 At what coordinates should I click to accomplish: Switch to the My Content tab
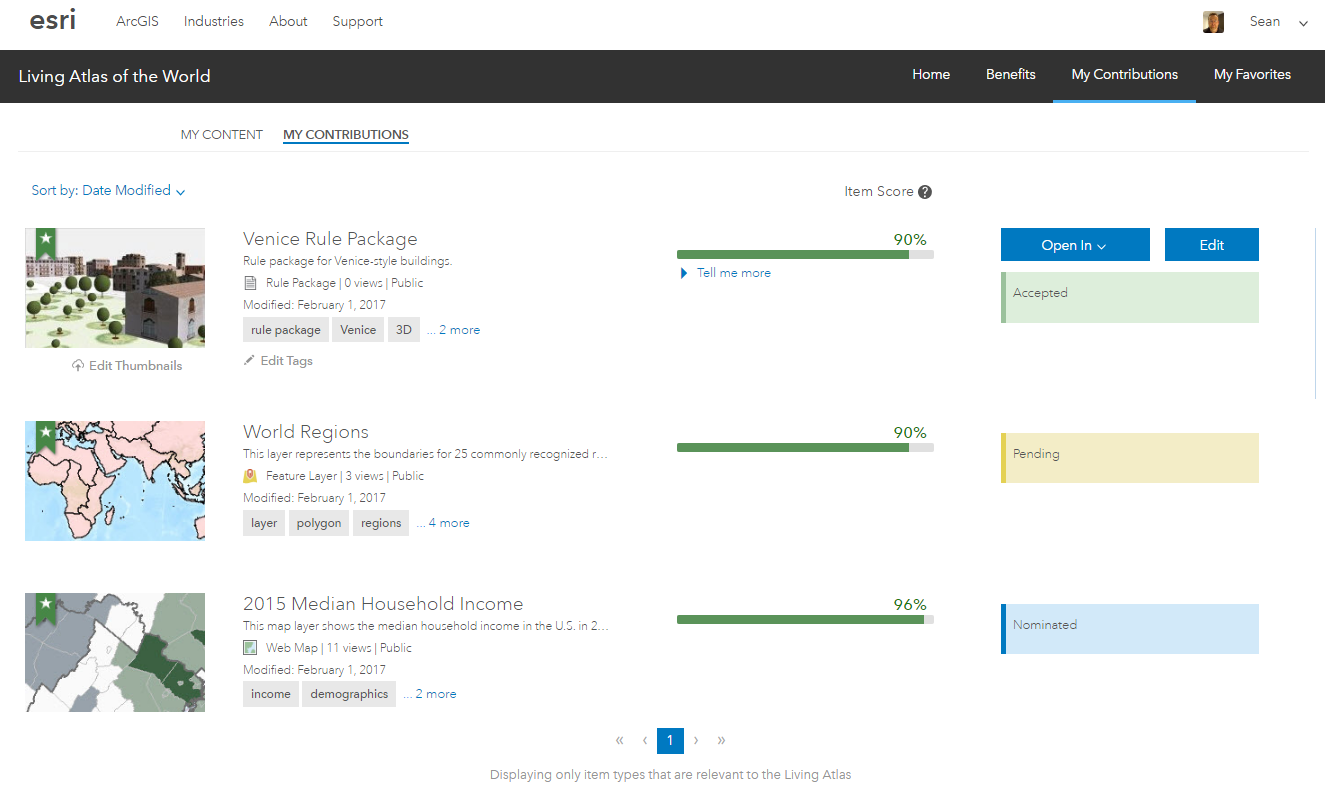tap(221, 135)
